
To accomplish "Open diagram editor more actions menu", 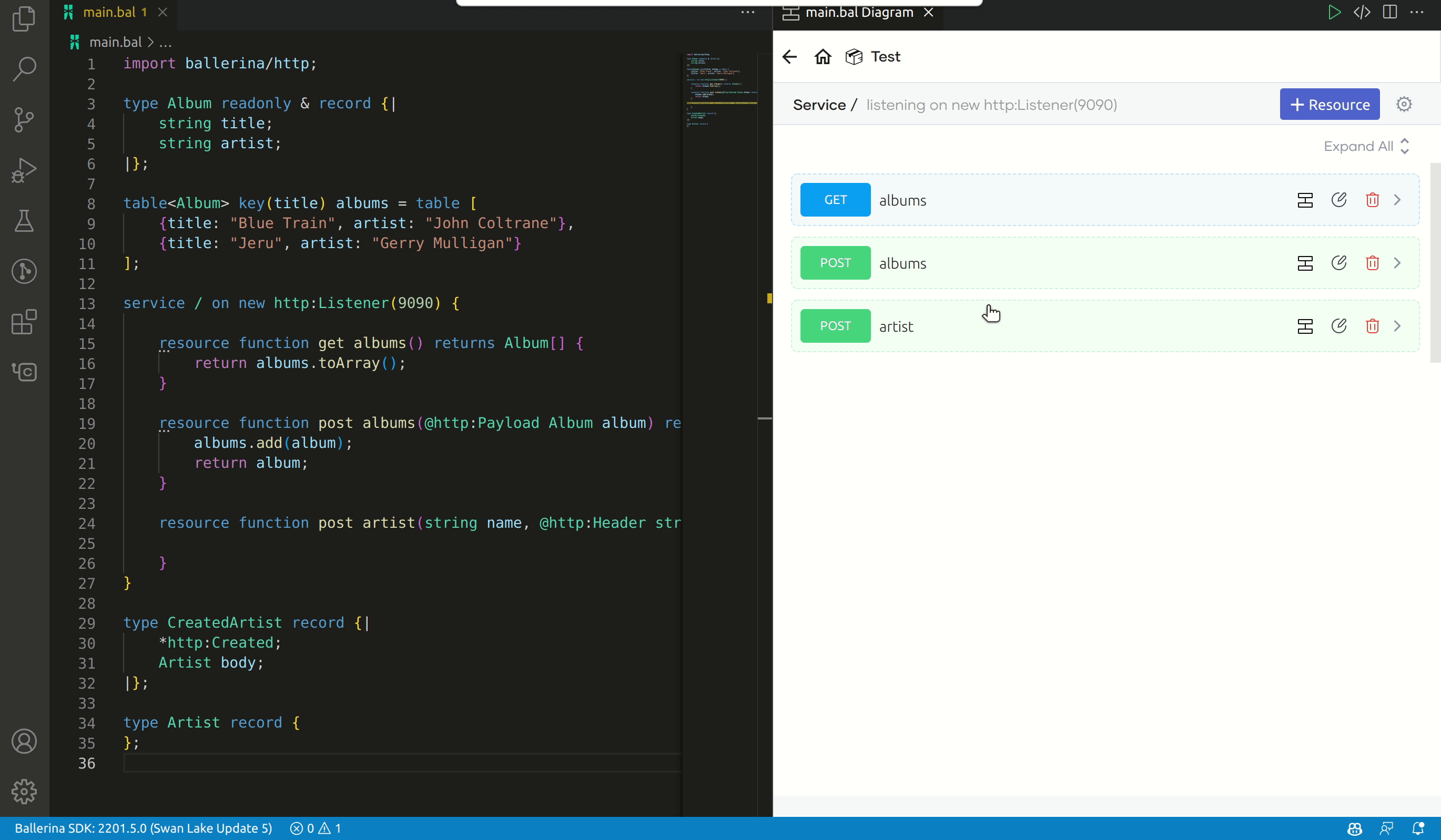I will [1417, 12].
